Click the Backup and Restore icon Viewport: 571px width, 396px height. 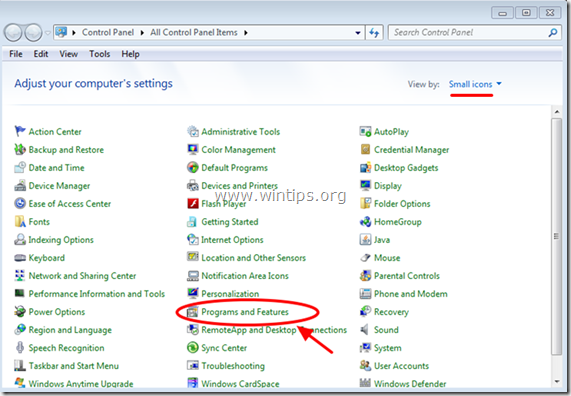[20, 149]
